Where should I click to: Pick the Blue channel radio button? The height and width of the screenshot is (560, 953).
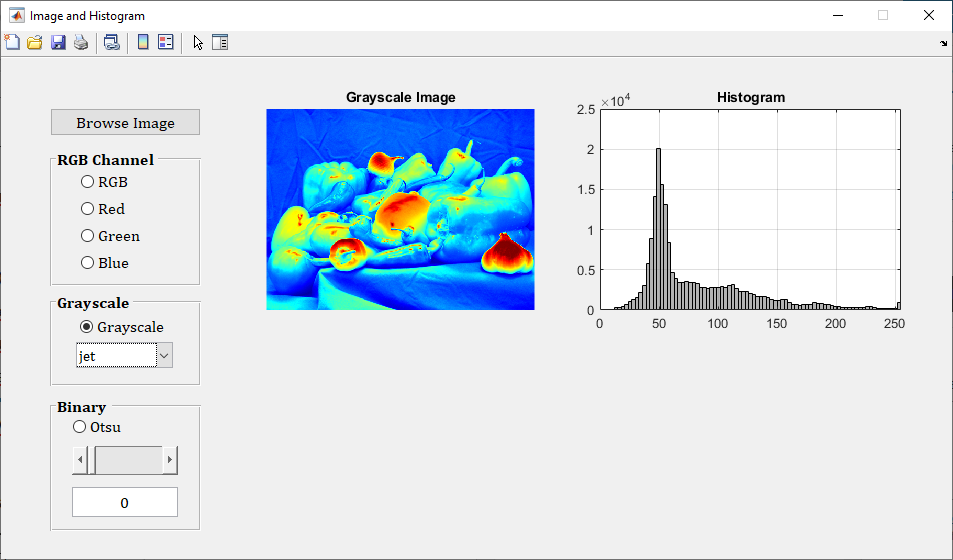click(88, 263)
